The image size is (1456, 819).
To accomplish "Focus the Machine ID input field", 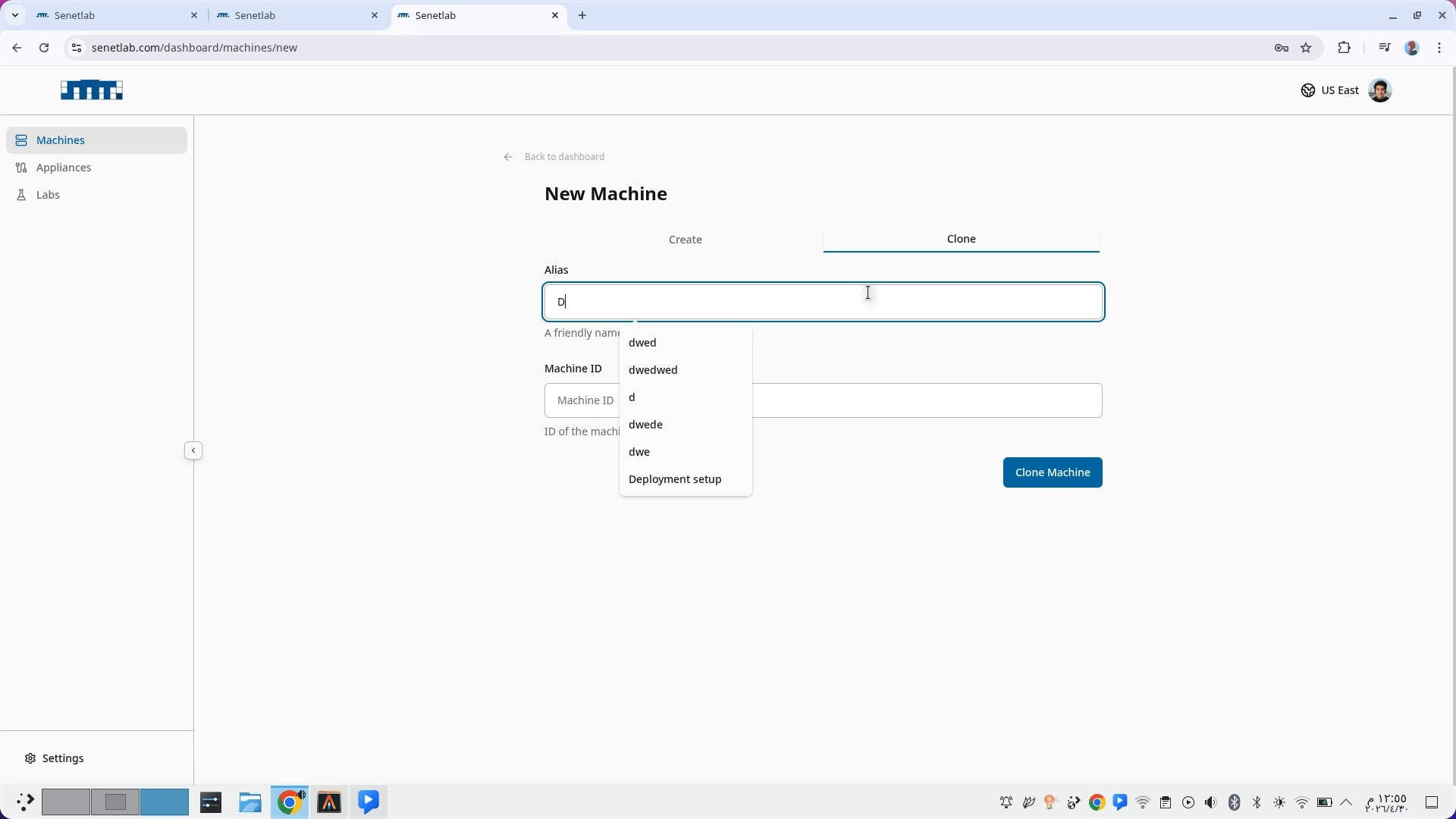I will click(x=925, y=400).
